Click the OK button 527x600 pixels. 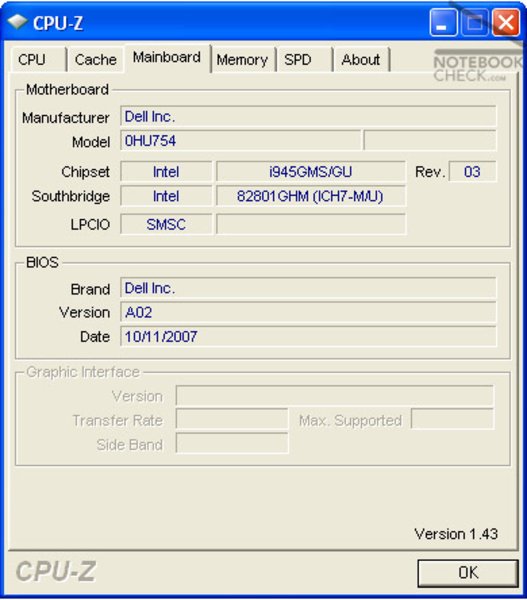(x=468, y=573)
